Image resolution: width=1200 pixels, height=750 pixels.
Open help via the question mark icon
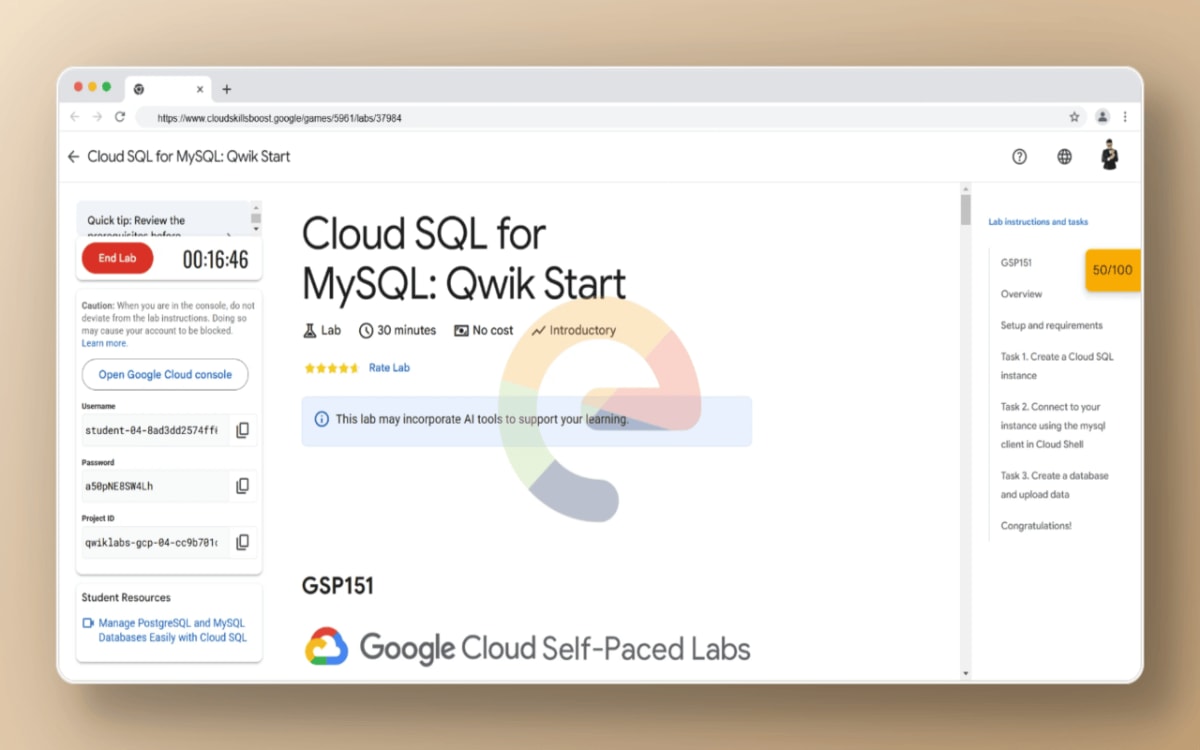click(x=1019, y=157)
